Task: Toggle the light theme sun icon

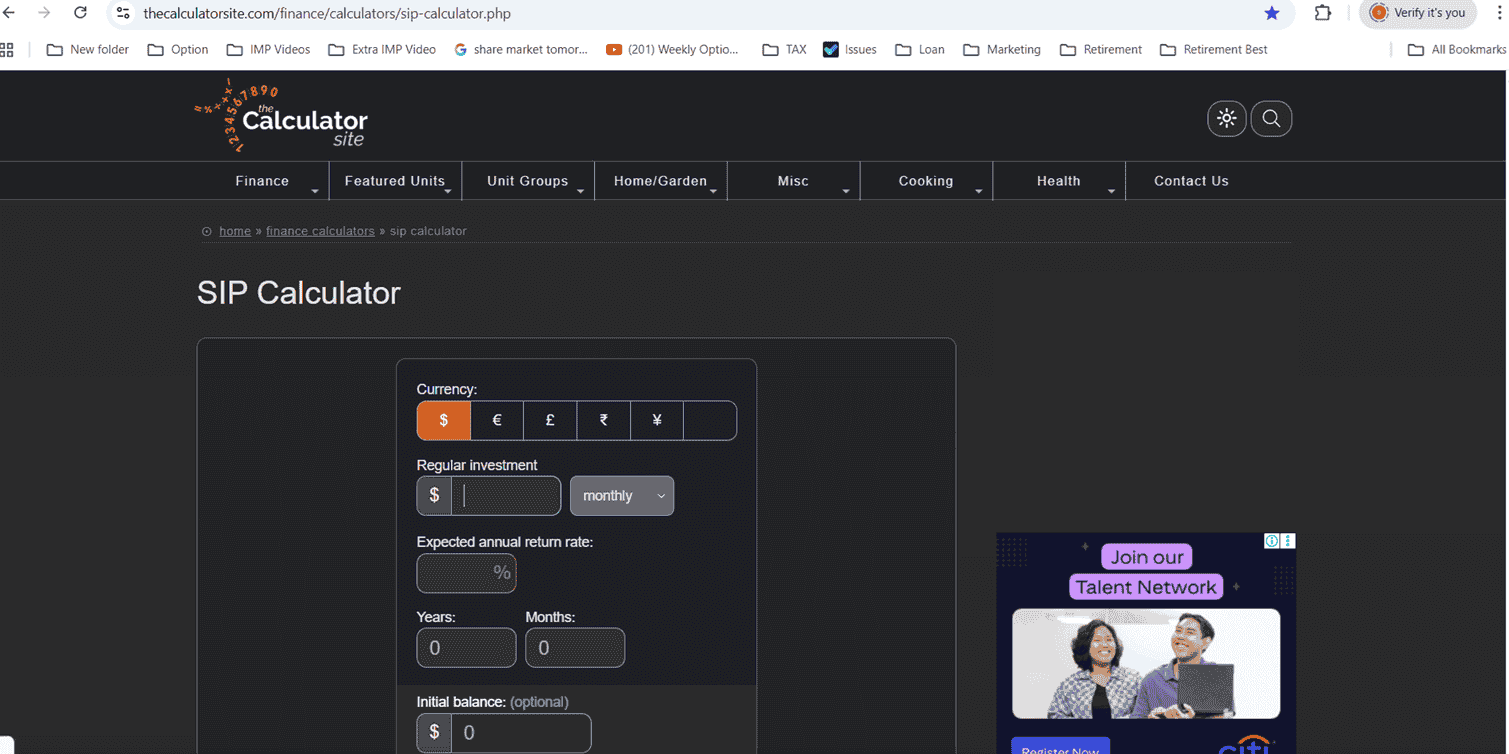Action: [x=1226, y=118]
